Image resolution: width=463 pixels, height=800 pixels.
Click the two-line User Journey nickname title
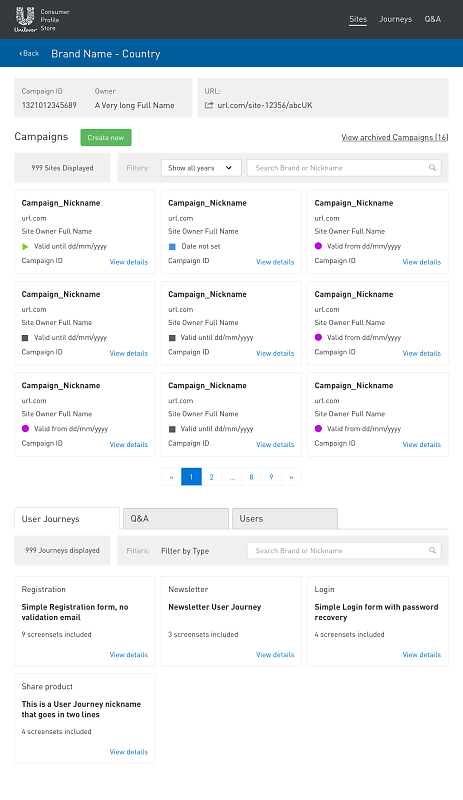coord(81,709)
